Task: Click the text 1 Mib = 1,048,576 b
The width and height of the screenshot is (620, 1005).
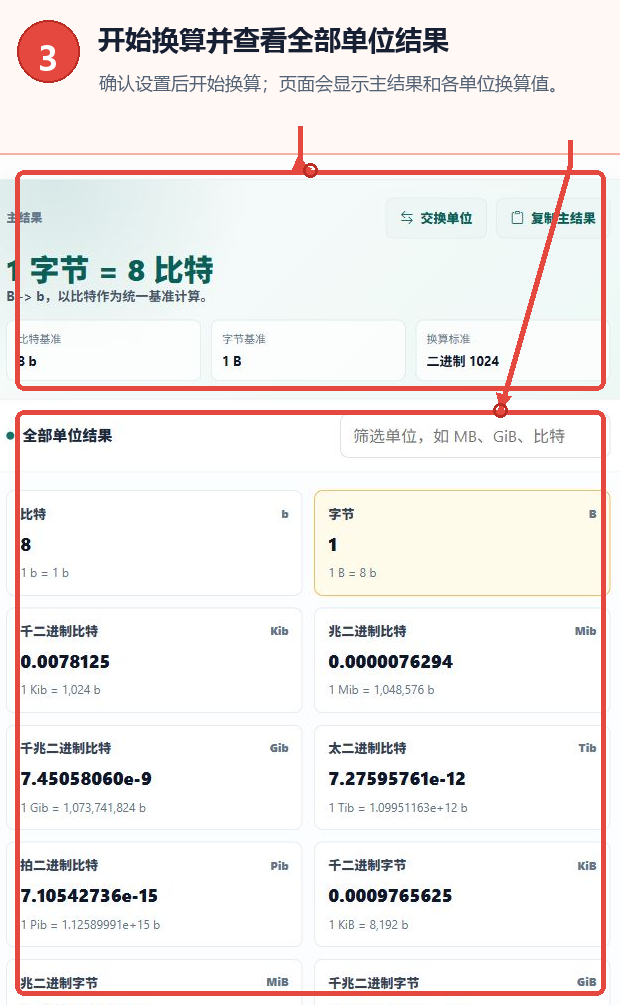Action: pos(381,690)
